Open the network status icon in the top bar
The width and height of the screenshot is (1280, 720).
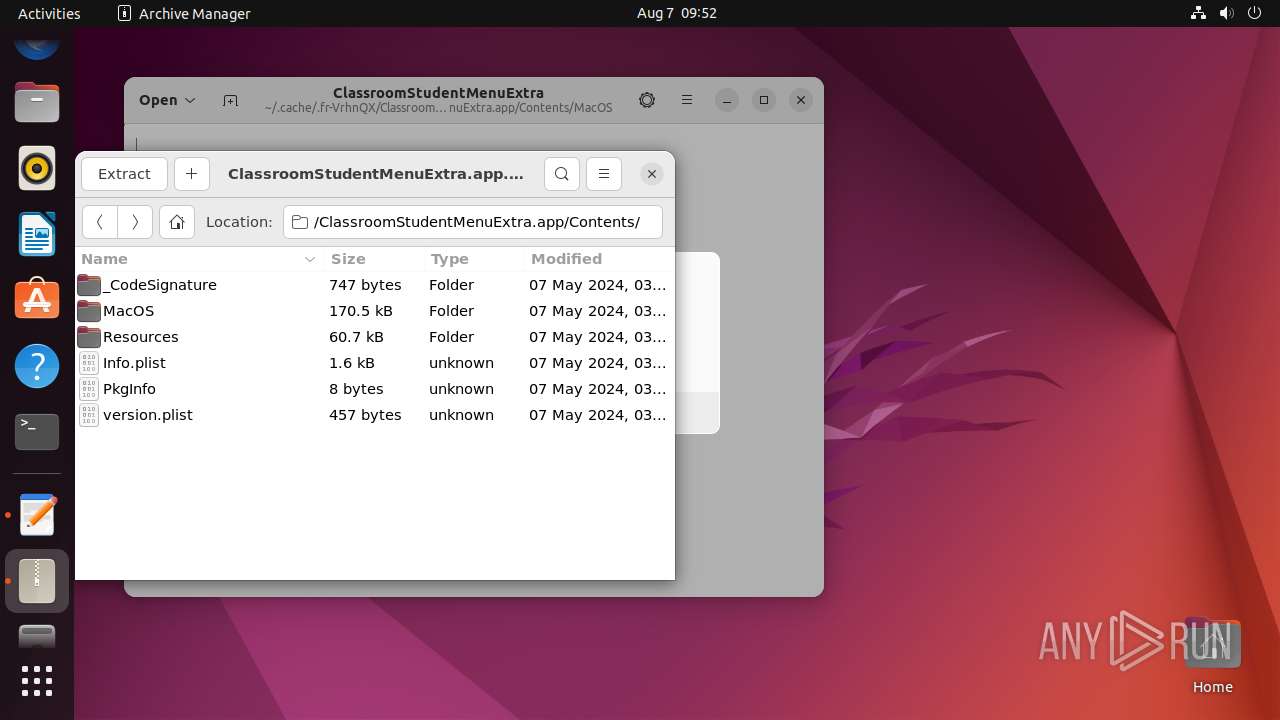1199,13
